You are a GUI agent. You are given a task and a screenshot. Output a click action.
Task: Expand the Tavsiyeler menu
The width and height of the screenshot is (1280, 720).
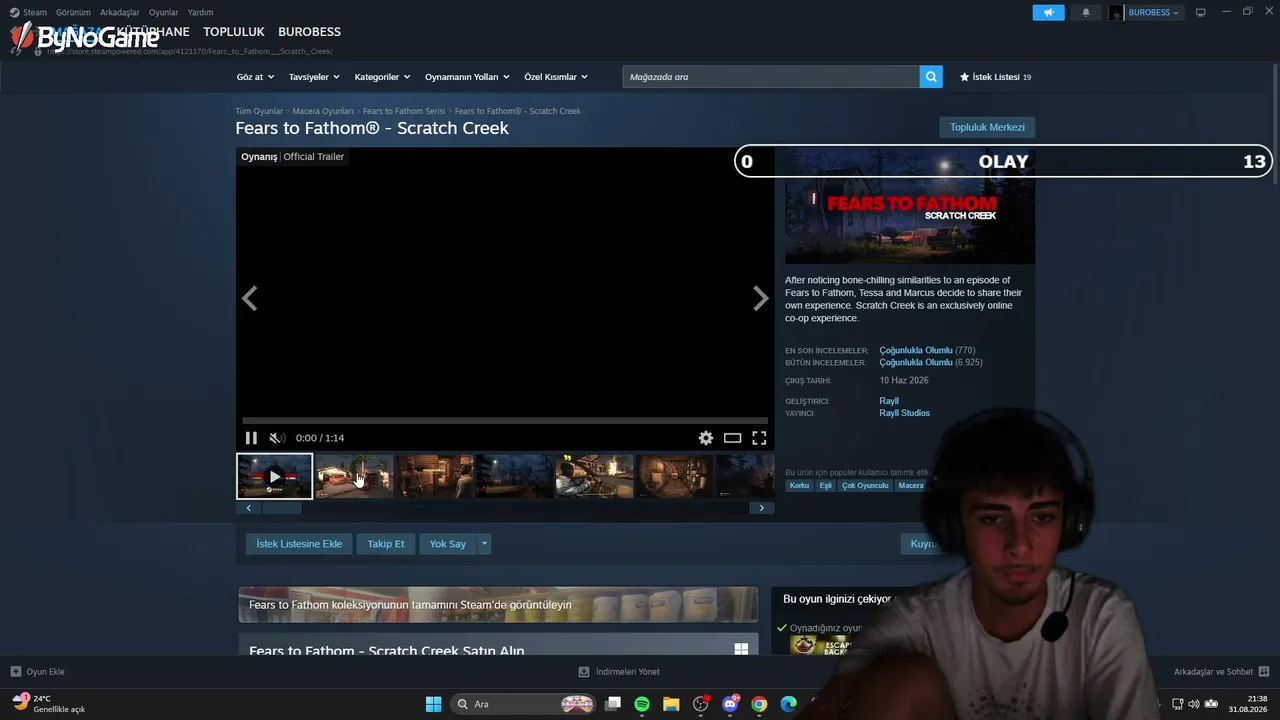click(314, 77)
